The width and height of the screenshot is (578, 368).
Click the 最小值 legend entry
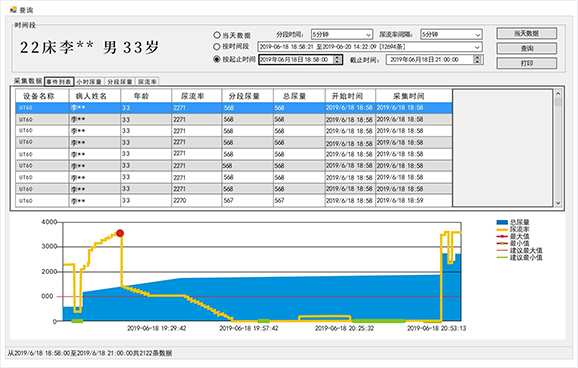tap(513, 243)
